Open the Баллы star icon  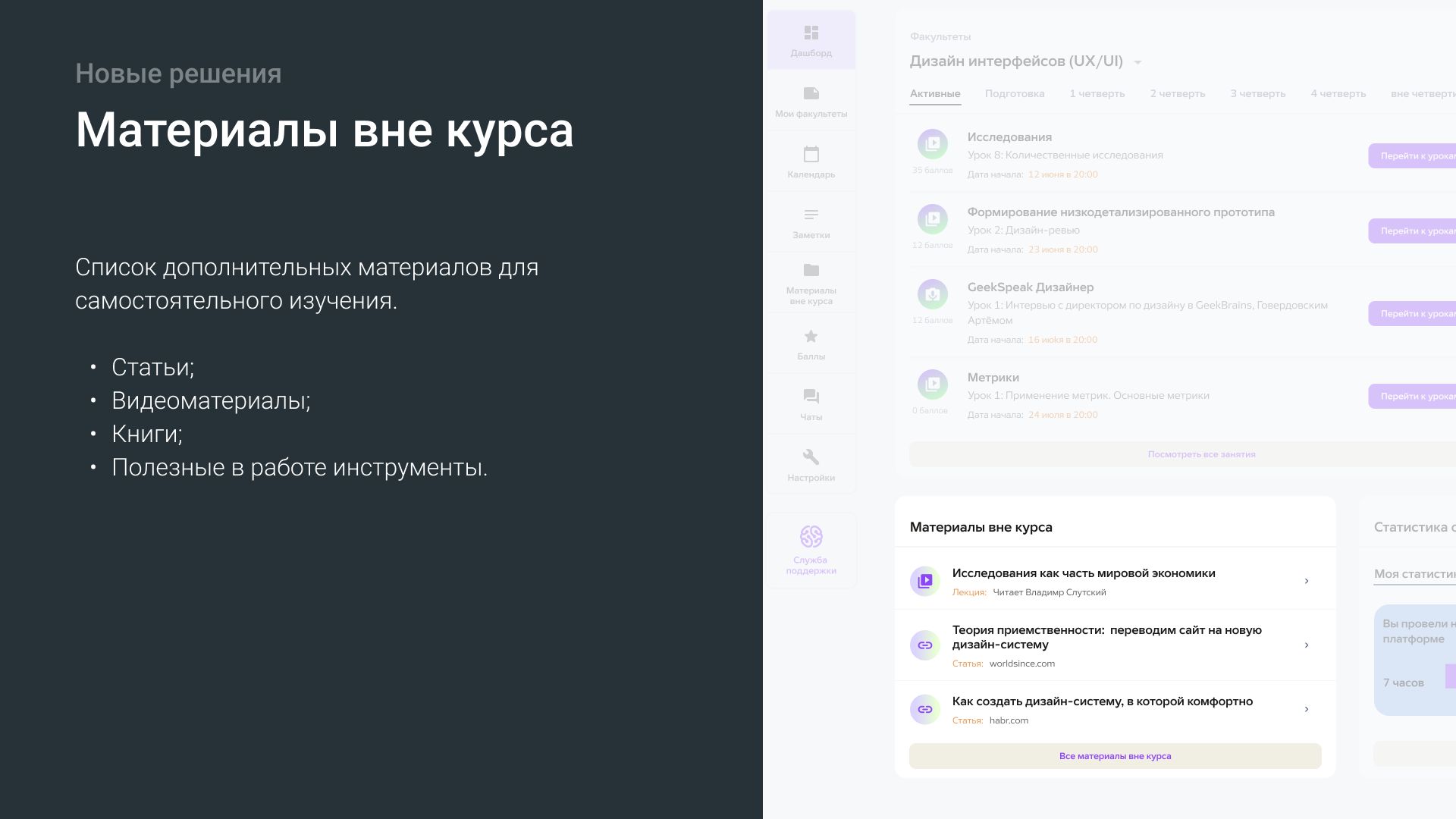(x=811, y=343)
